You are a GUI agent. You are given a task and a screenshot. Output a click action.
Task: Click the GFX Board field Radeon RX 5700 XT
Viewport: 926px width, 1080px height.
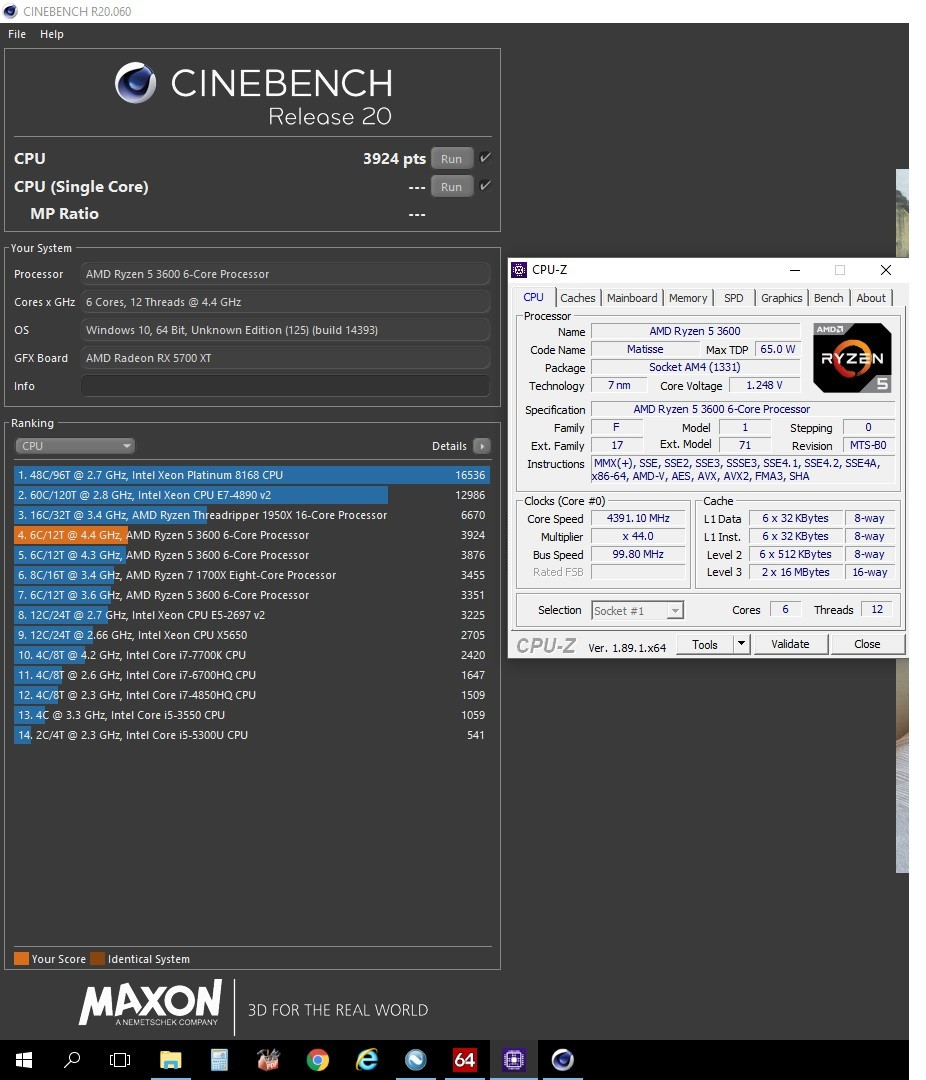pos(285,357)
